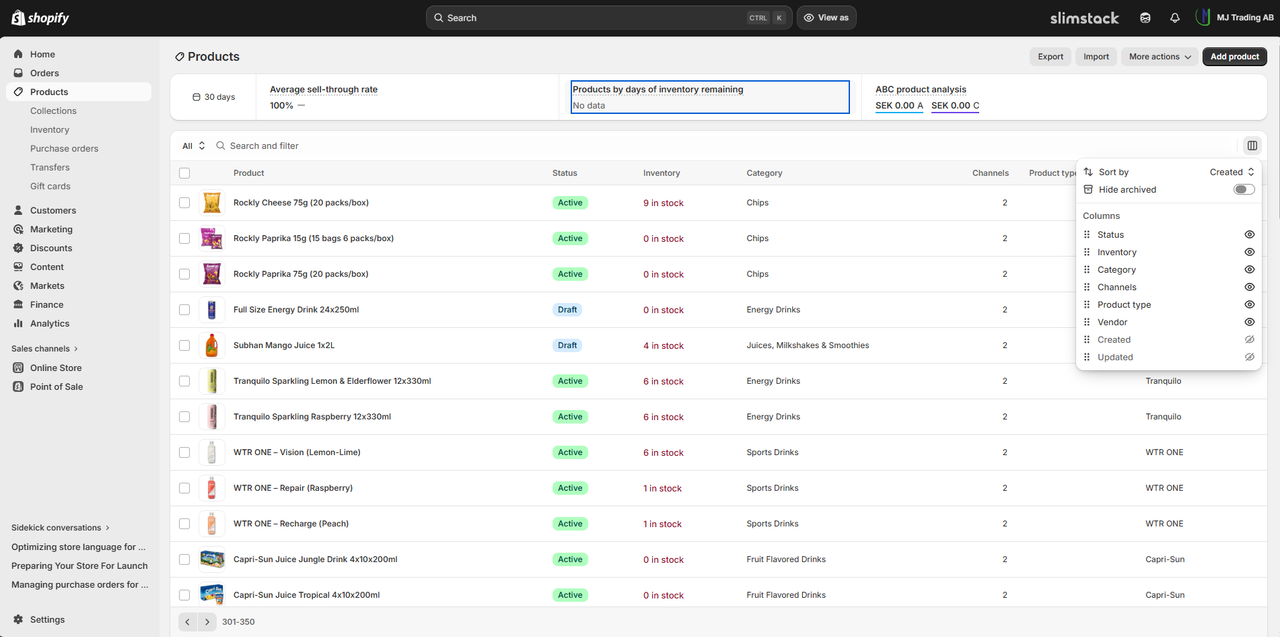
Task: Click the Average sell-through rate card
Action: pos(408,97)
